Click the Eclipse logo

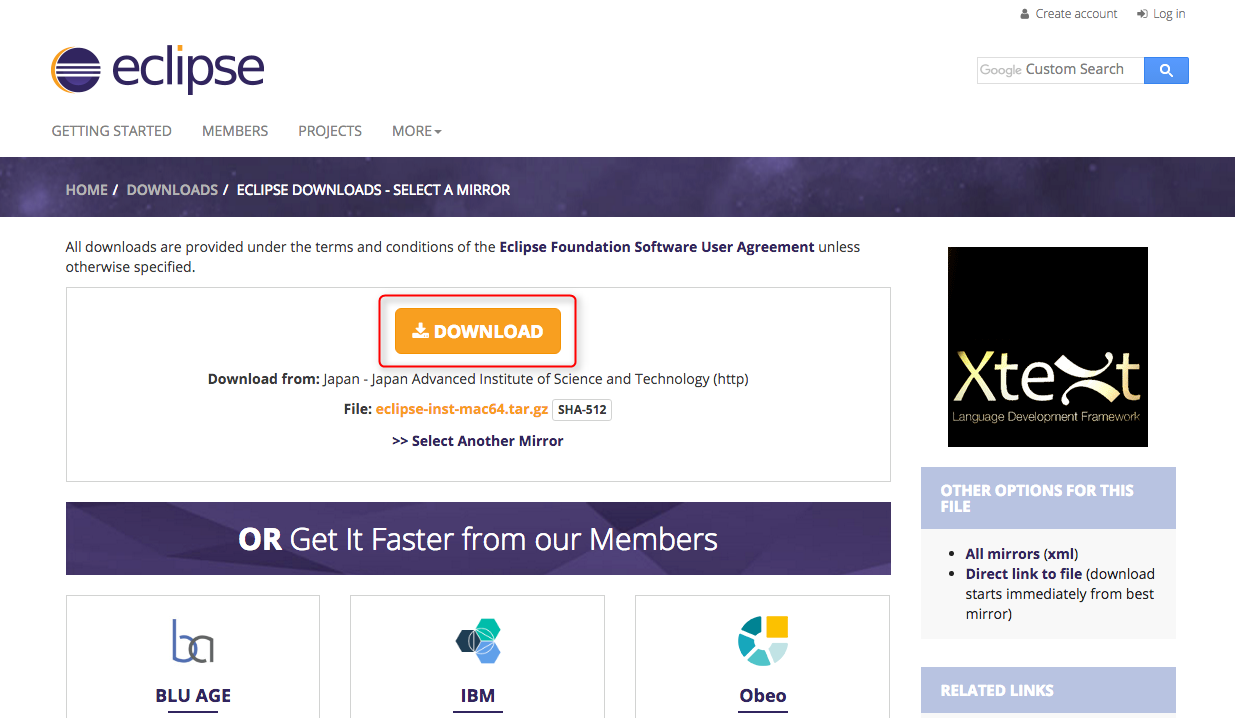(158, 70)
